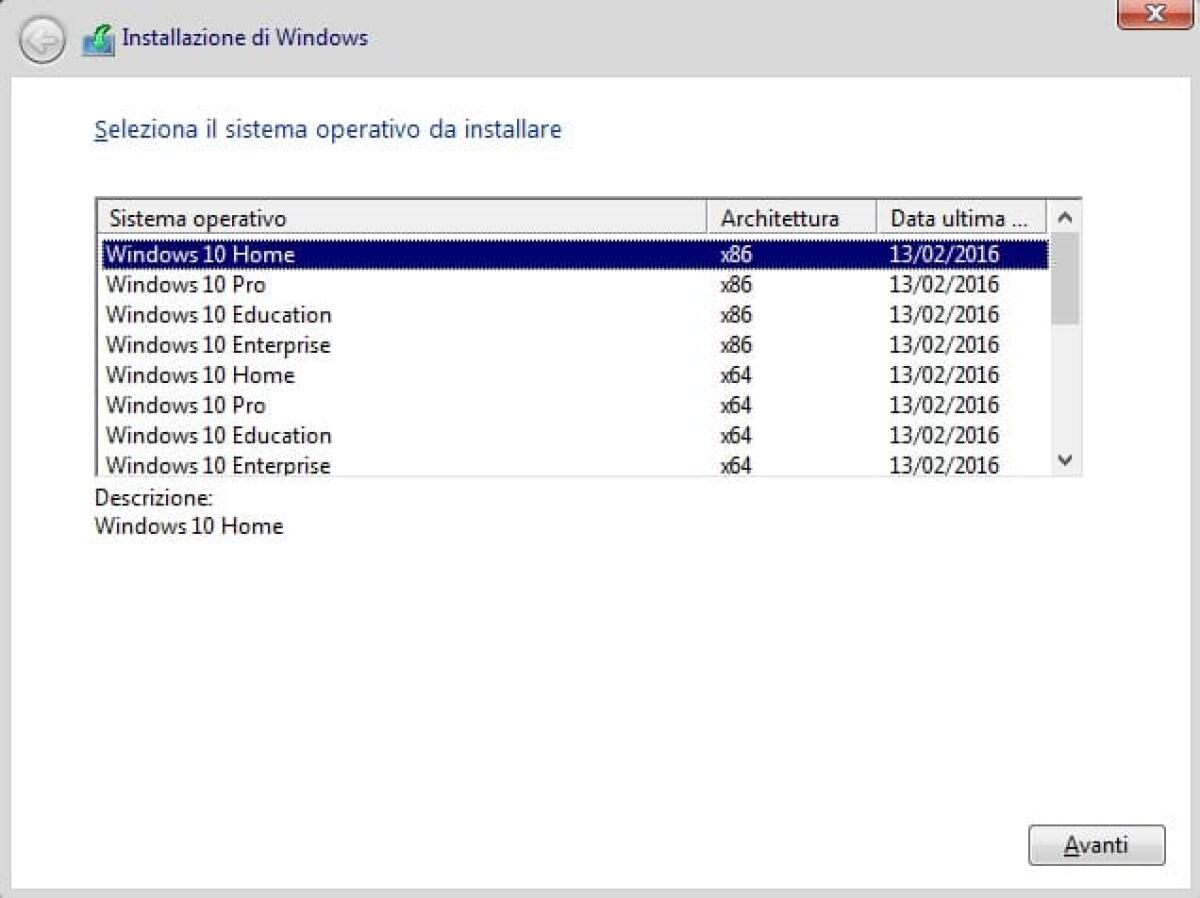Click the scrollbar up arrow
The width and height of the screenshot is (1200, 898).
(x=1065, y=216)
